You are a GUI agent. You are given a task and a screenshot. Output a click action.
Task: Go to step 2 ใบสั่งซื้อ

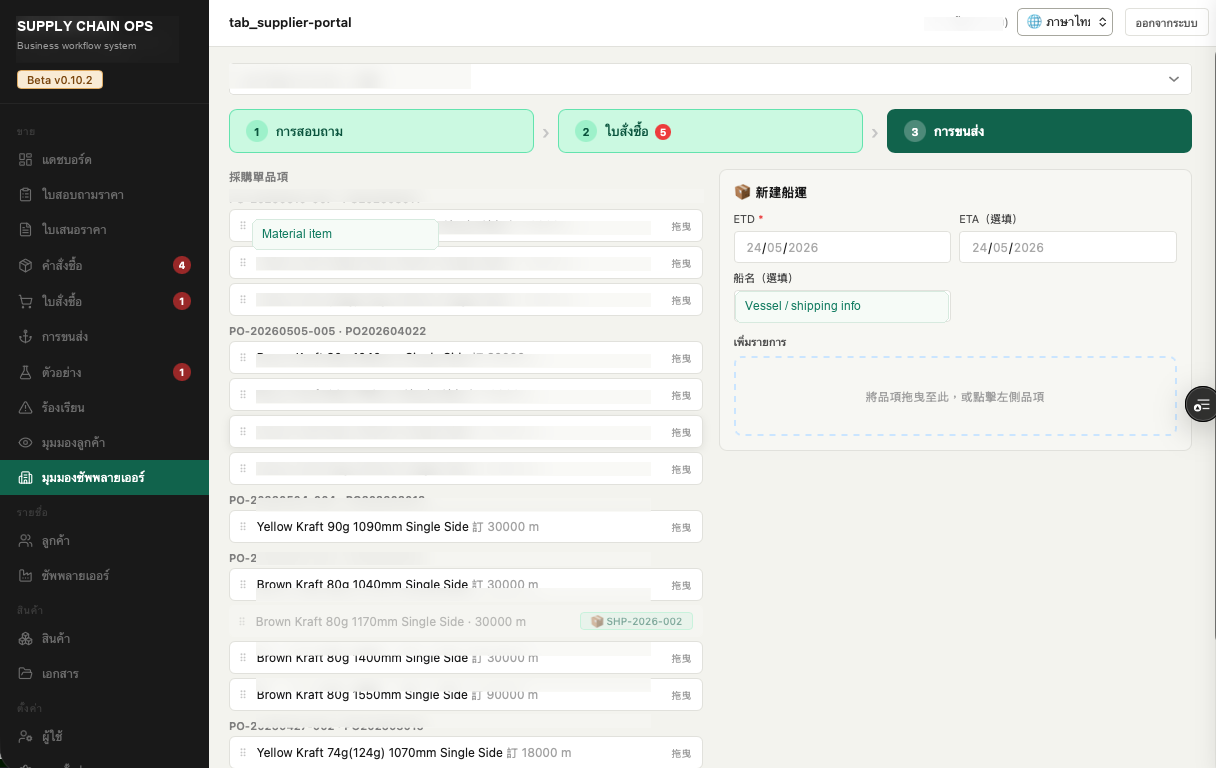click(x=710, y=131)
